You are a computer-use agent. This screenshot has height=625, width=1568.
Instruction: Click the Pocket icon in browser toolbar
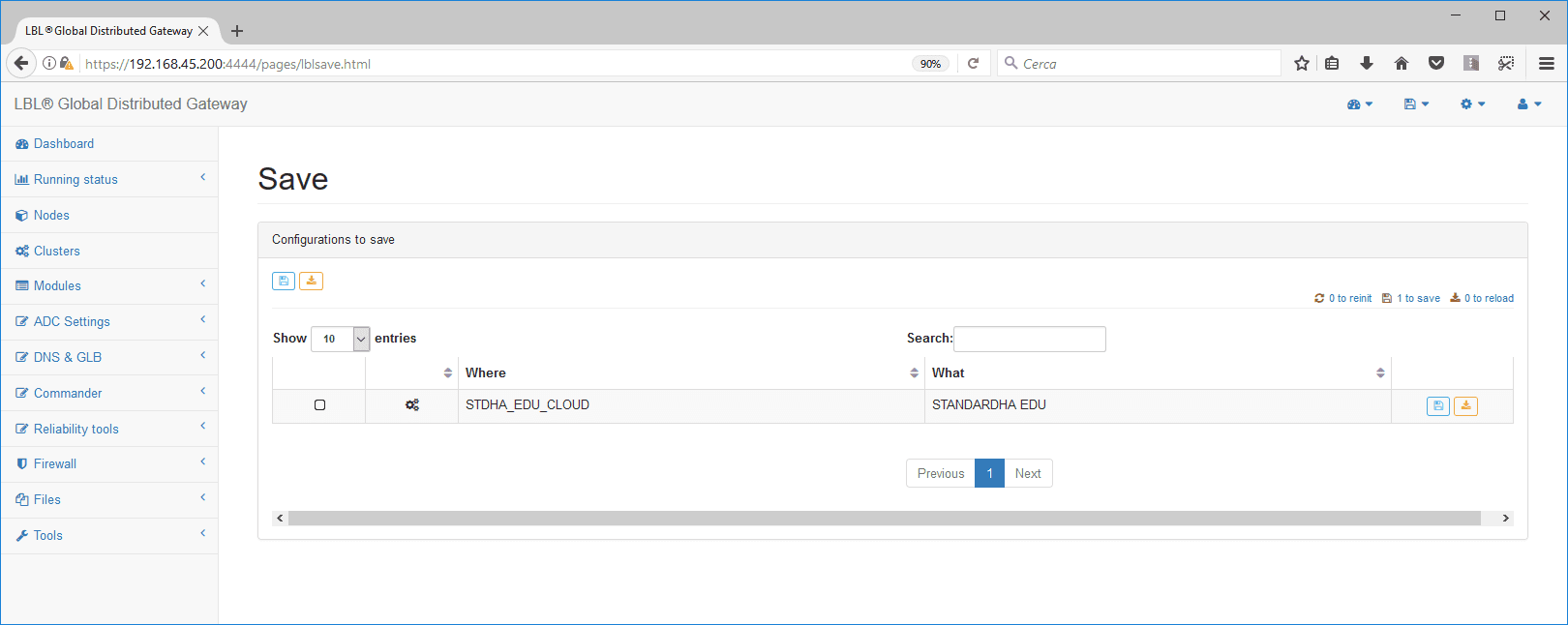(x=1436, y=63)
